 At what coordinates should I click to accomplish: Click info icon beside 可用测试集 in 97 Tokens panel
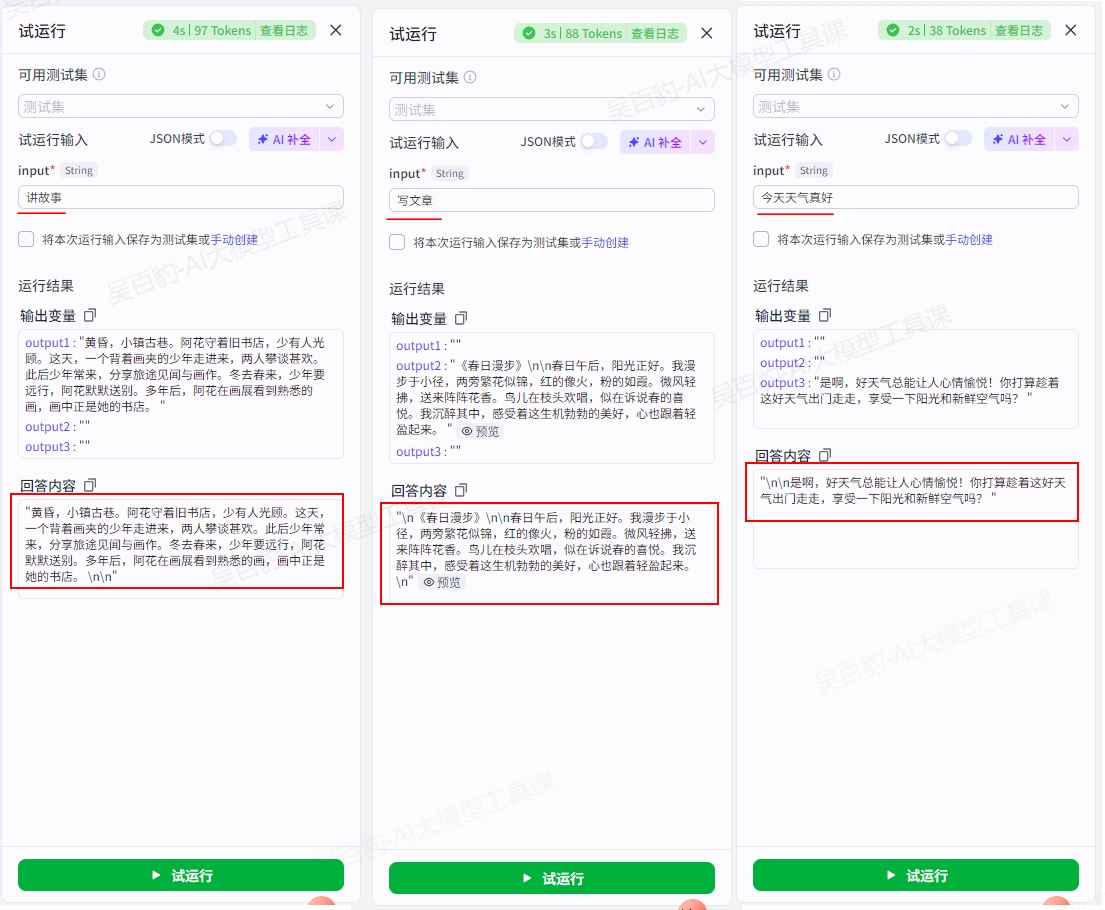click(99, 75)
